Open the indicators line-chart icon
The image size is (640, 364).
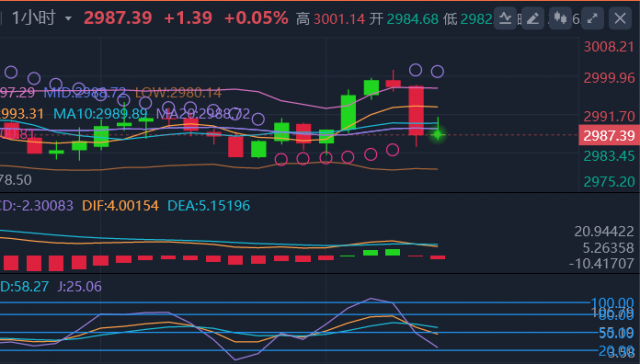pyautogui.click(x=505, y=18)
